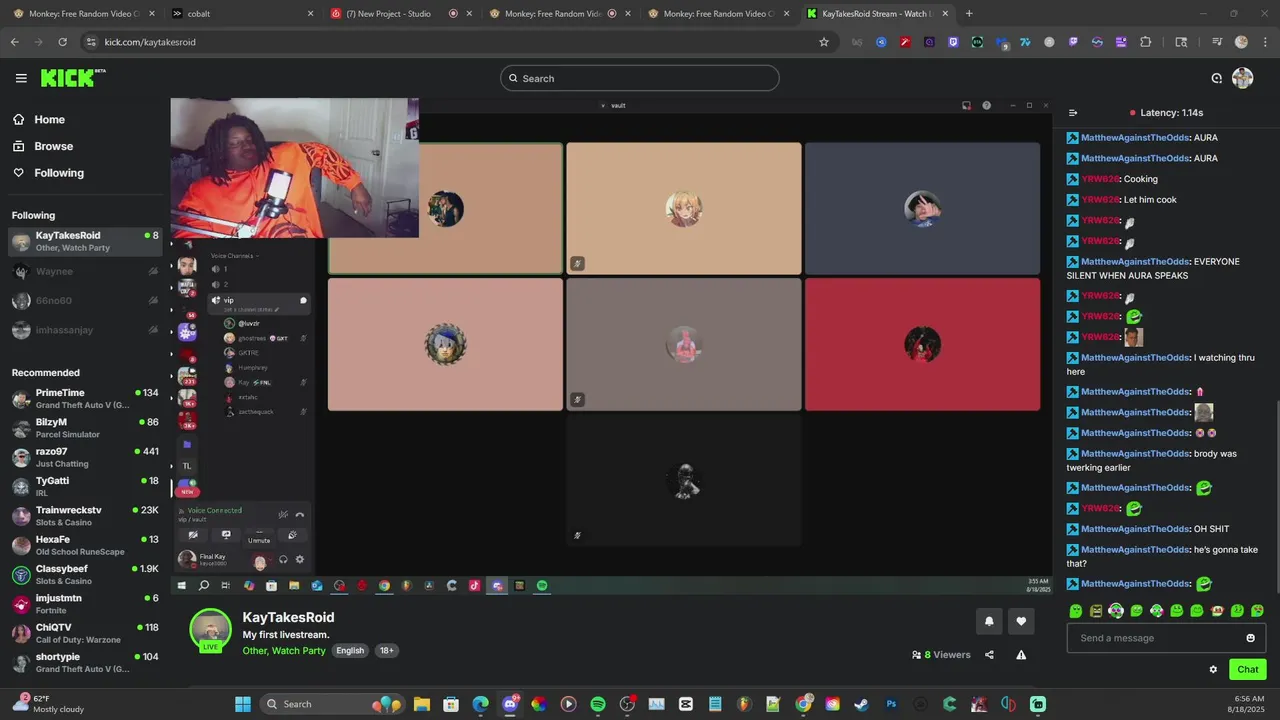Report the stream with warning icon

[1021, 655]
